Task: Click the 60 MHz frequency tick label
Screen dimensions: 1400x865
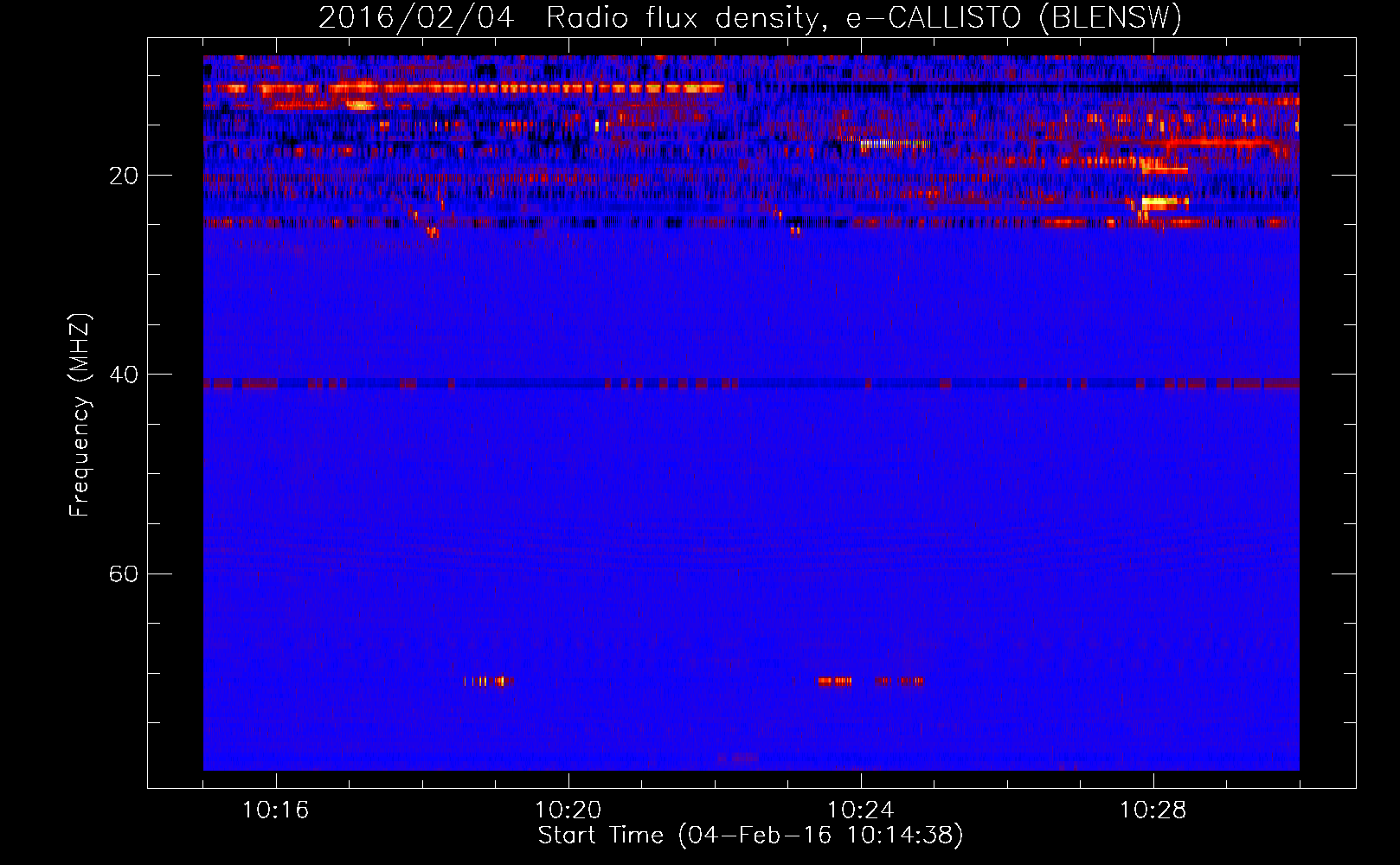Action: pyautogui.click(x=124, y=574)
